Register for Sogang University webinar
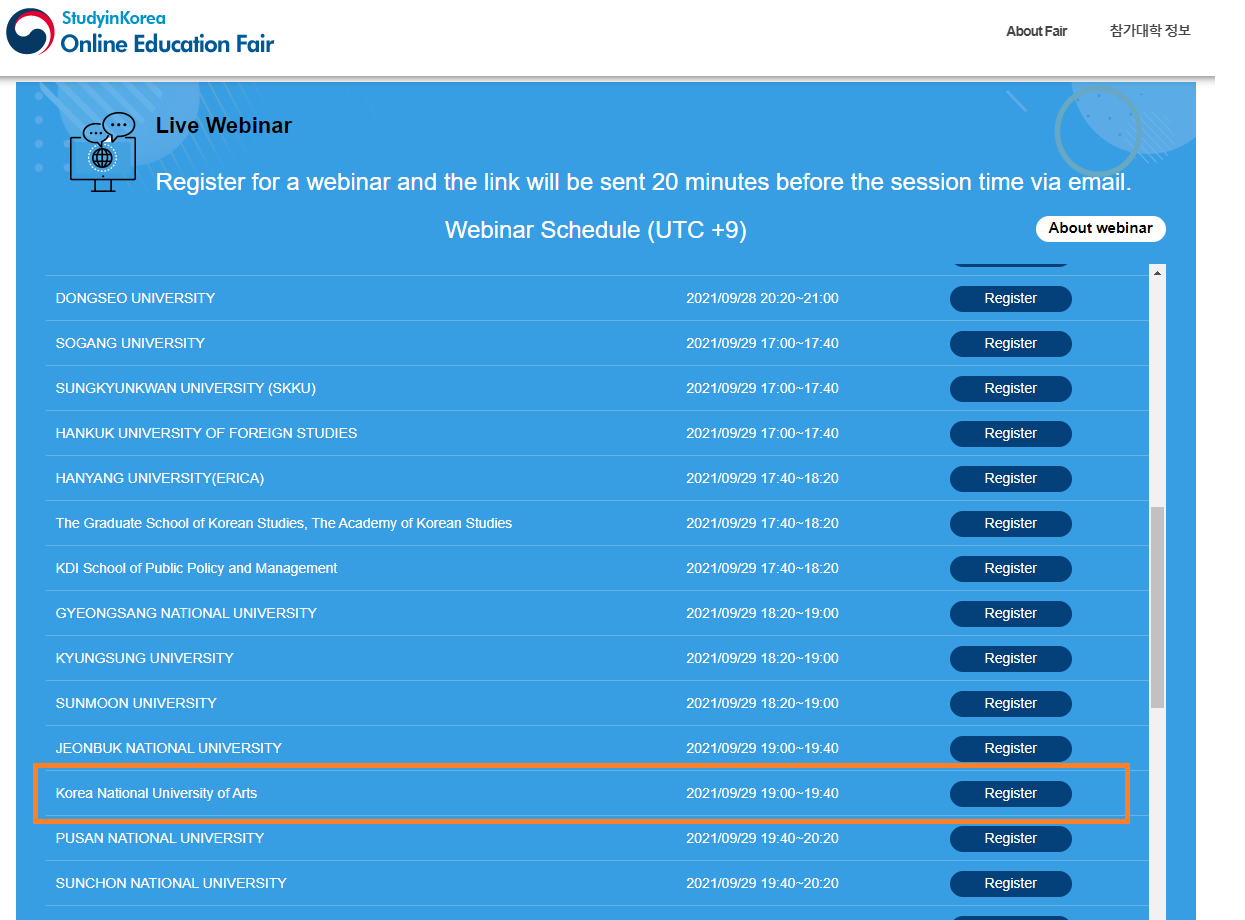The image size is (1245, 920). (x=1010, y=344)
